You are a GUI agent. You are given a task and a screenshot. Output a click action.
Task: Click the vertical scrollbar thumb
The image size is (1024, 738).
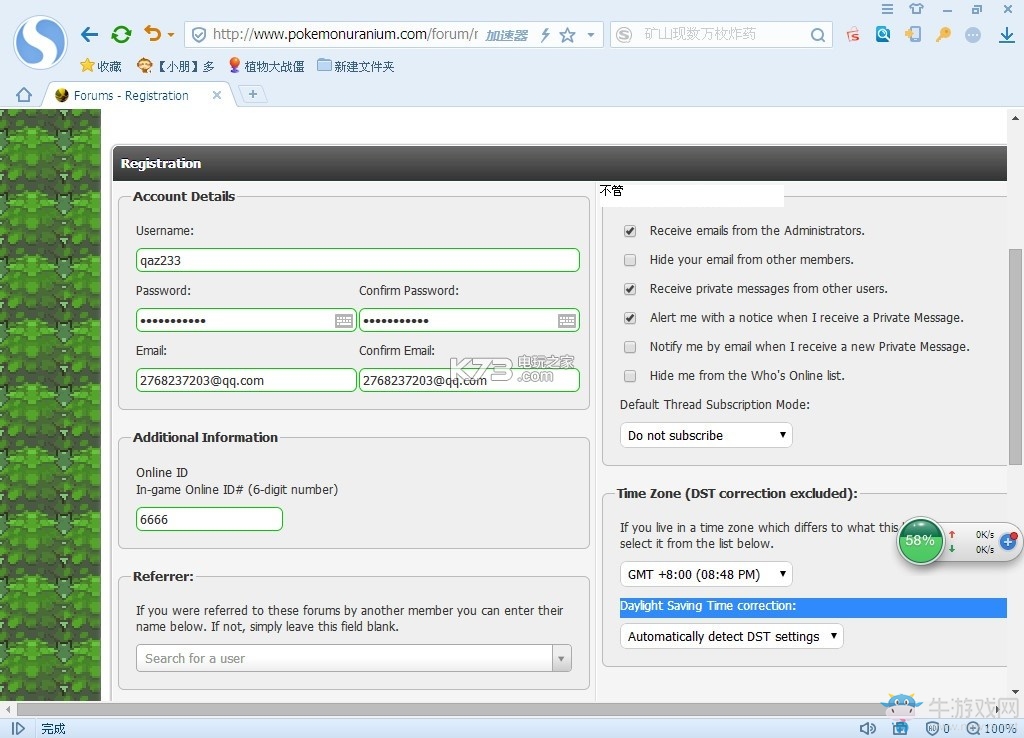(1015, 356)
